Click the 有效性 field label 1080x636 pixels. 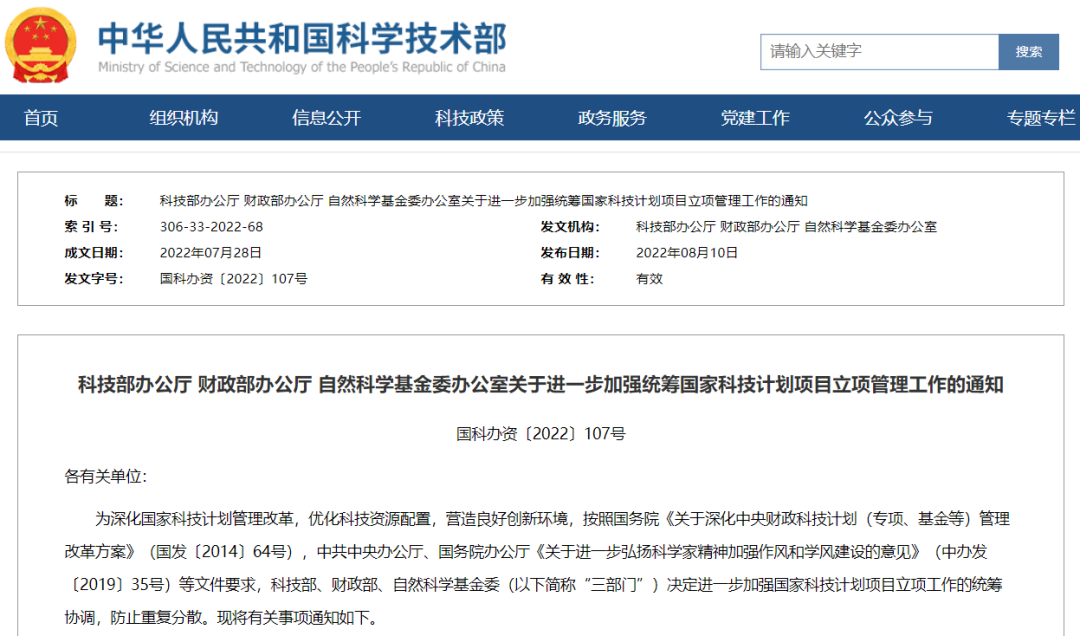point(568,279)
